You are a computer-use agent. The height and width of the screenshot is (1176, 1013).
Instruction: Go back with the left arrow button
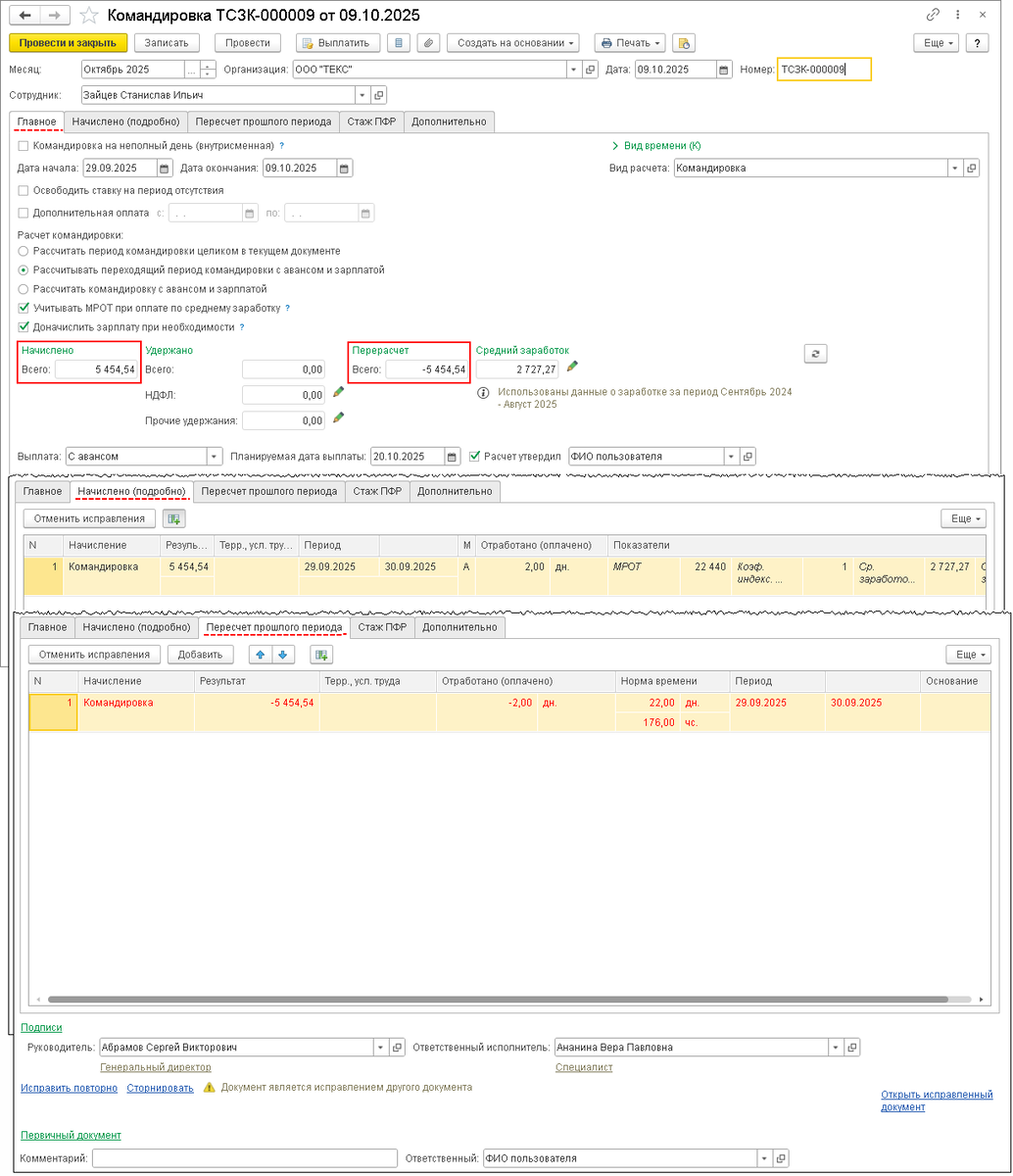24,16
